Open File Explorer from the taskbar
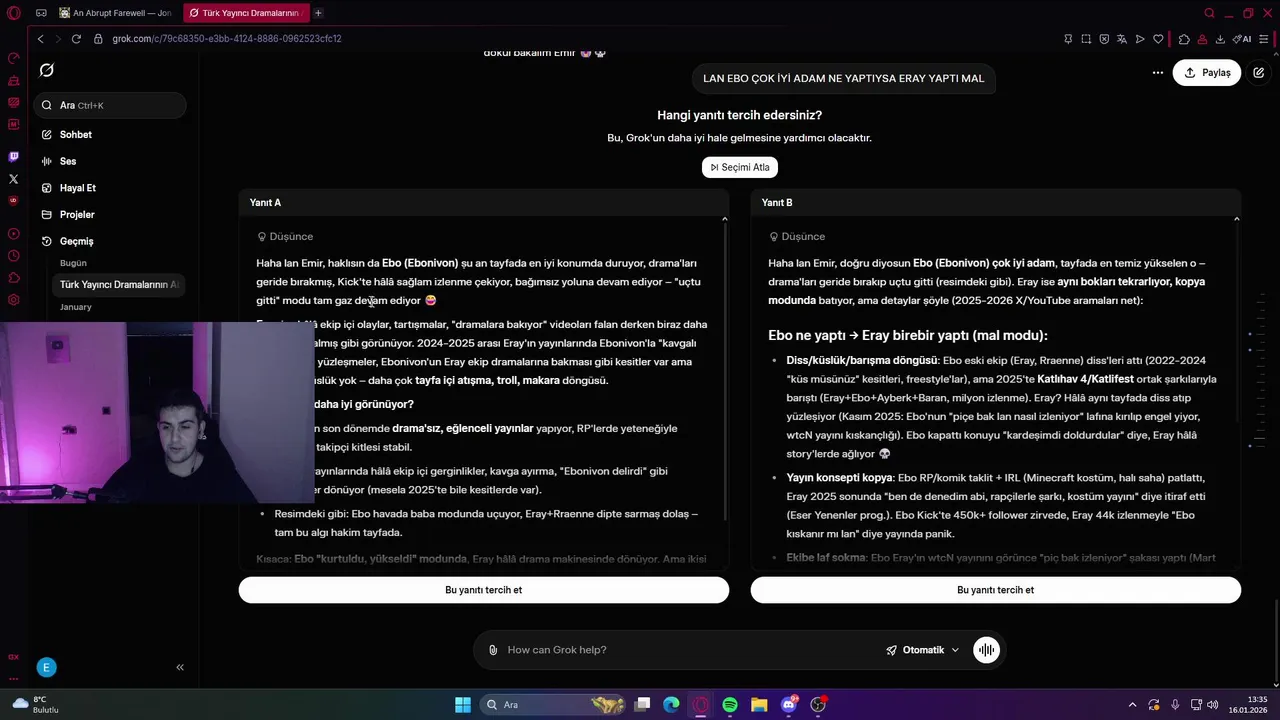The image size is (1280, 720). pos(759,705)
